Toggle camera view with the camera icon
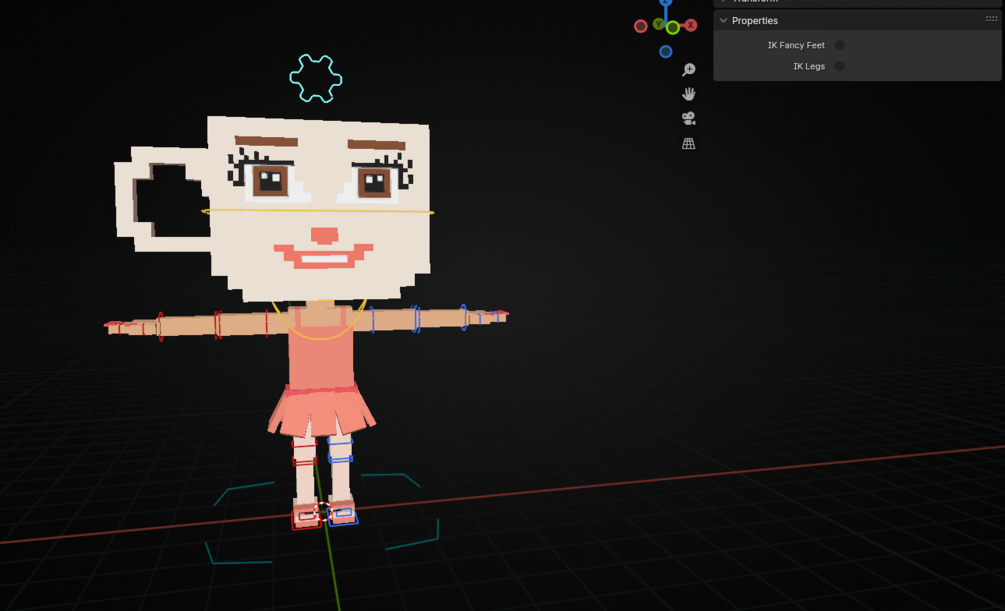1005x611 pixels. (689, 119)
